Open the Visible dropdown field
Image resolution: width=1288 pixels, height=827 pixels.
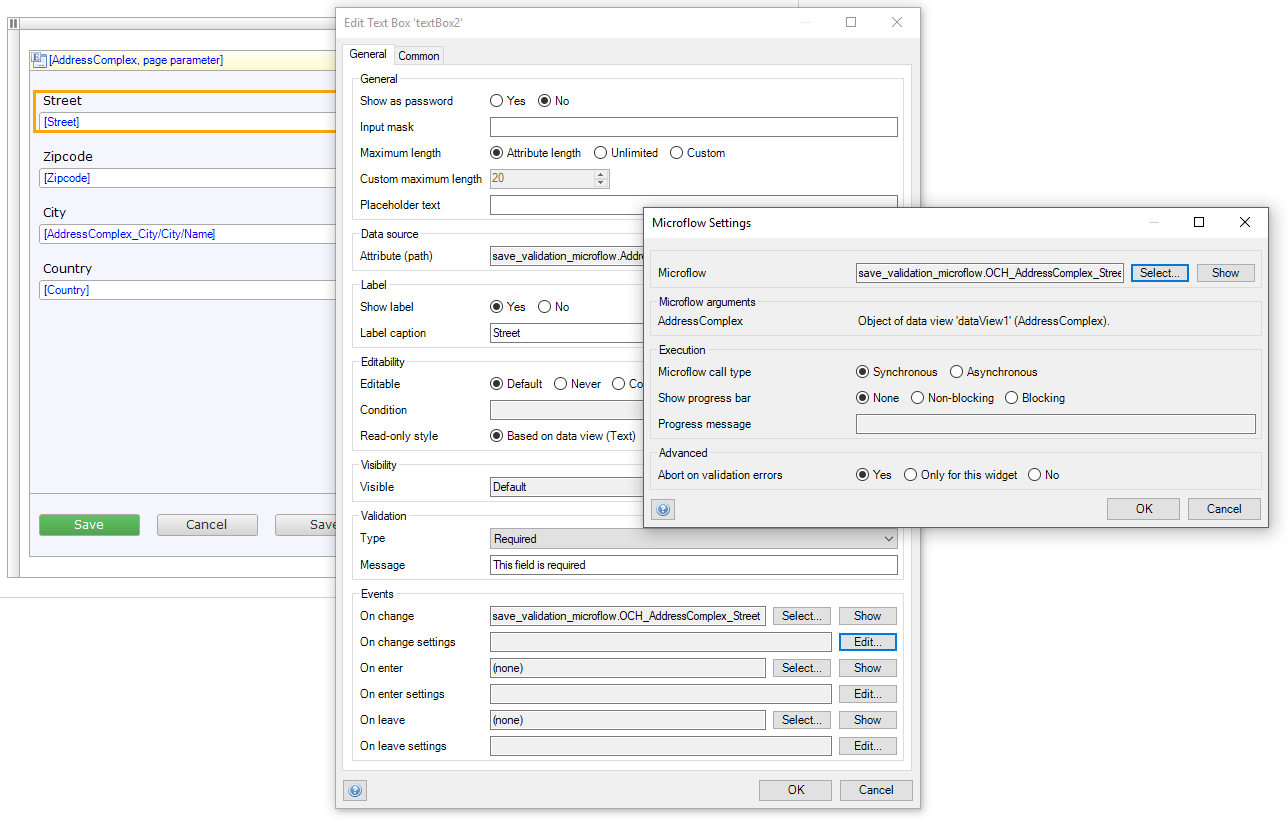tap(565, 487)
